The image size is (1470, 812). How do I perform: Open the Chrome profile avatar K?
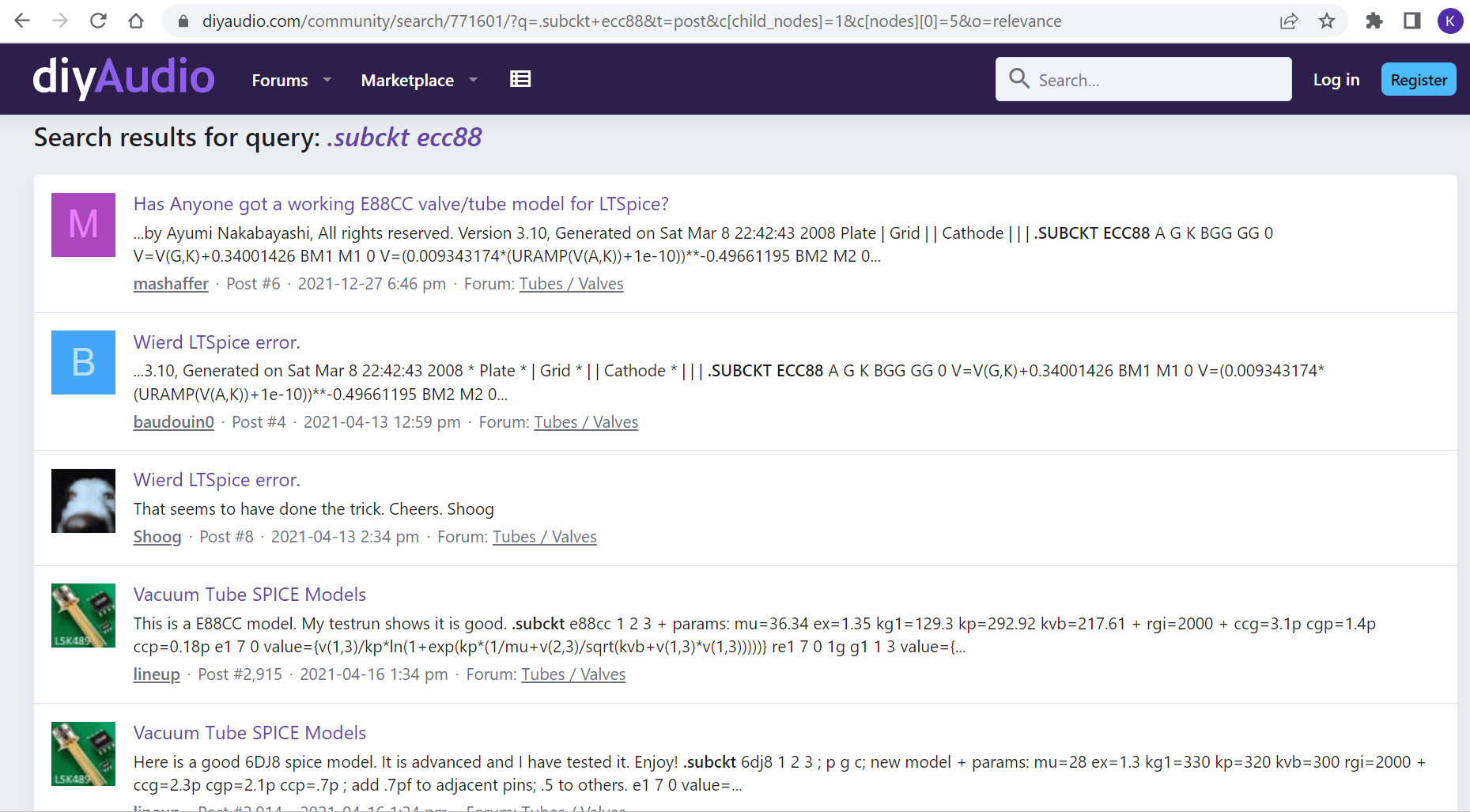[x=1449, y=21]
